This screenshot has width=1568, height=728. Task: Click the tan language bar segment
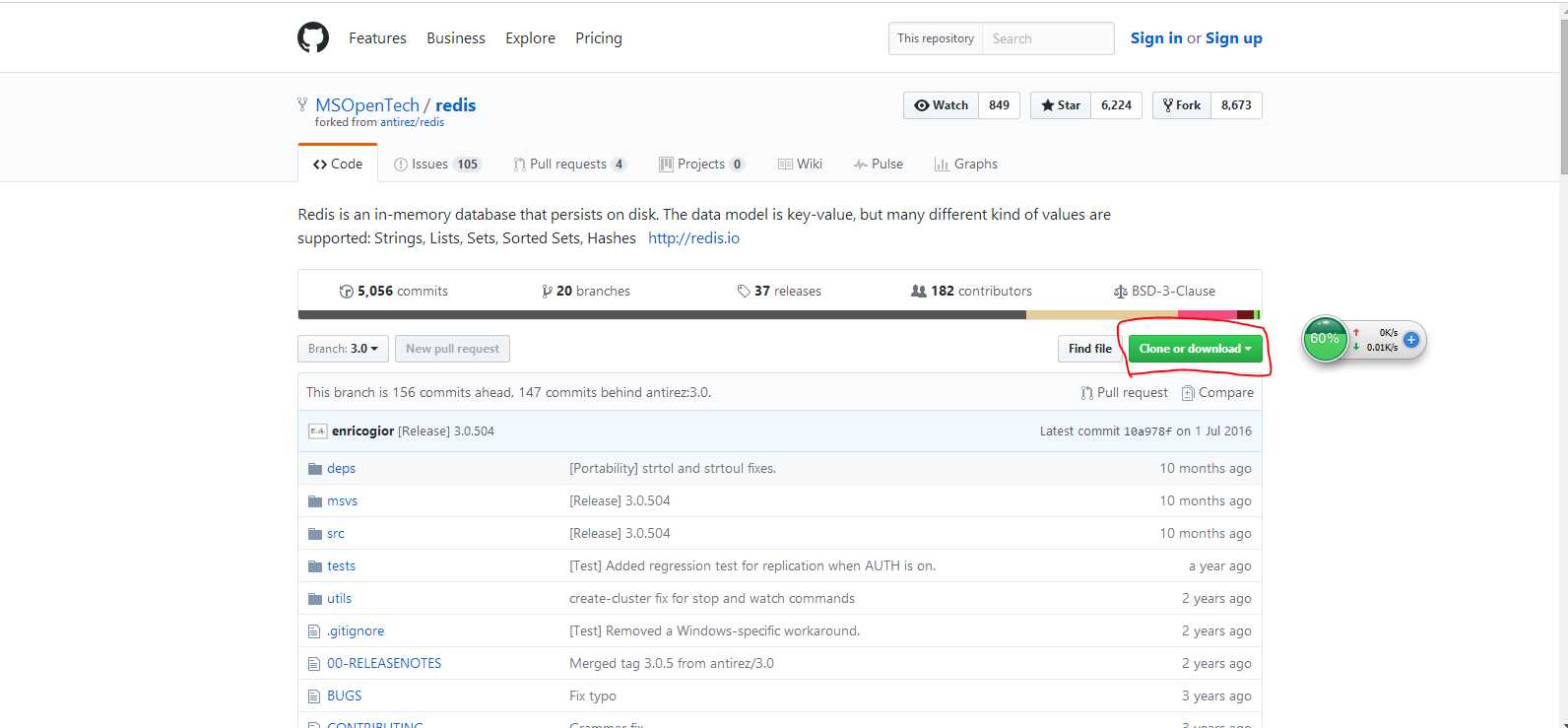(1102, 315)
